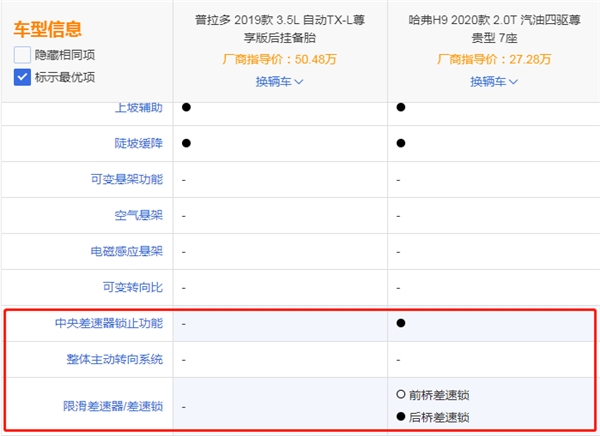Click the 前桥差速锁 option text
The width and height of the screenshot is (600, 436).
tap(439, 395)
